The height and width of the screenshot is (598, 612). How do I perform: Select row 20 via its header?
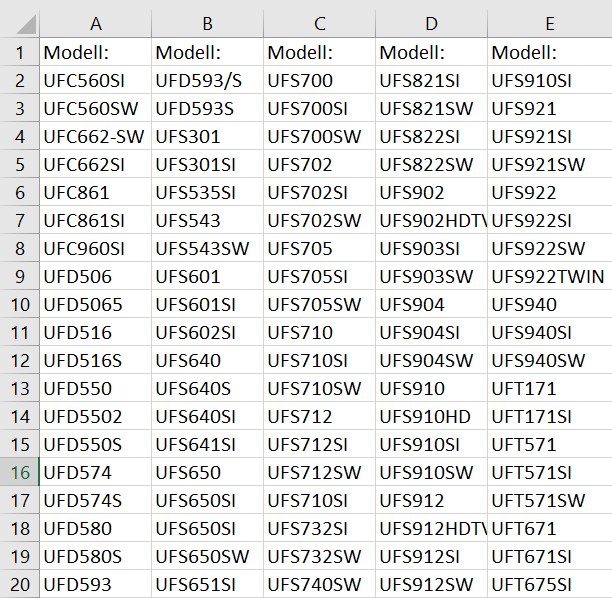click(19, 585)
